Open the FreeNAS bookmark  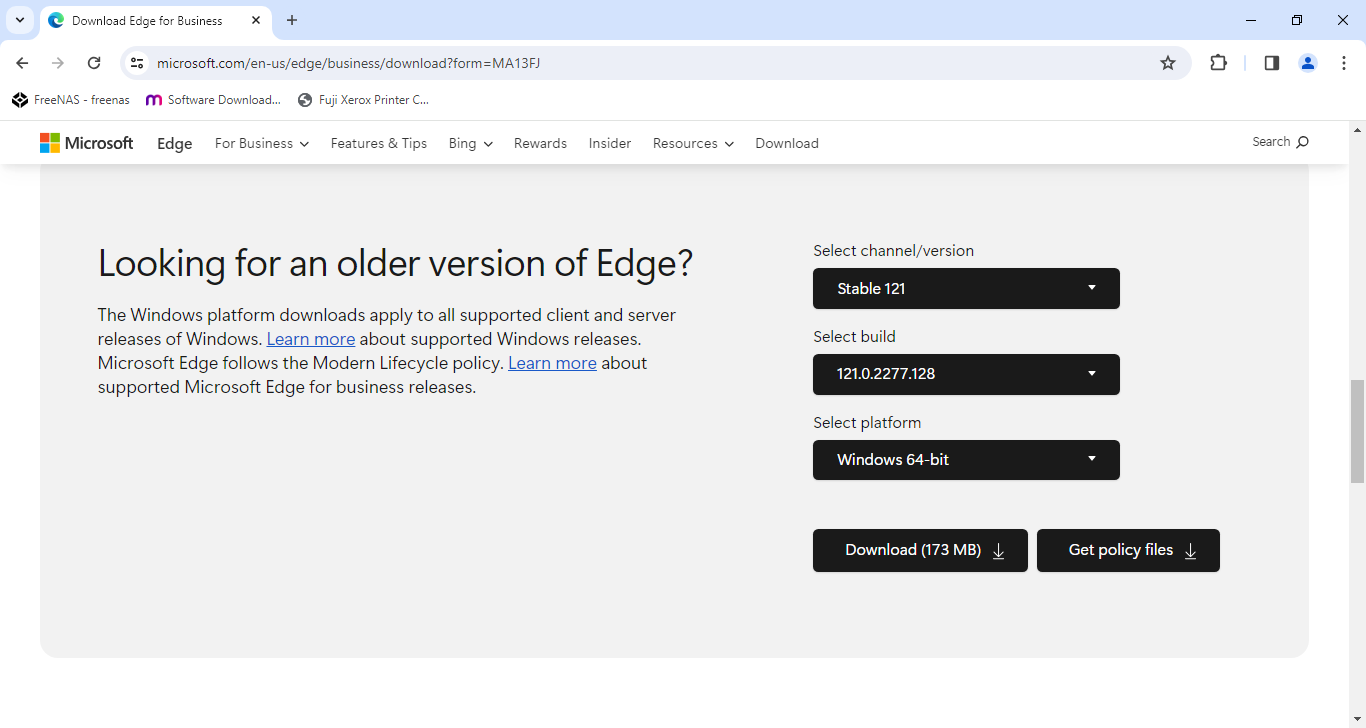70,99
